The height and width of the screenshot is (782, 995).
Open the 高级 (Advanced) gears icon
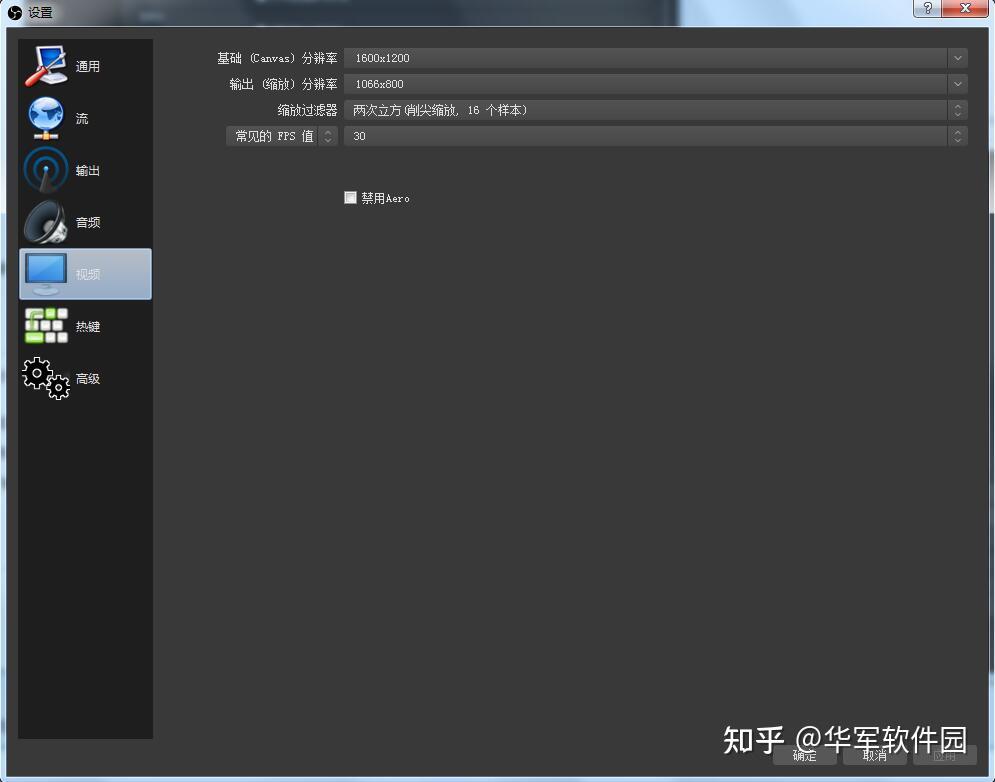click(x=46, y=378)
